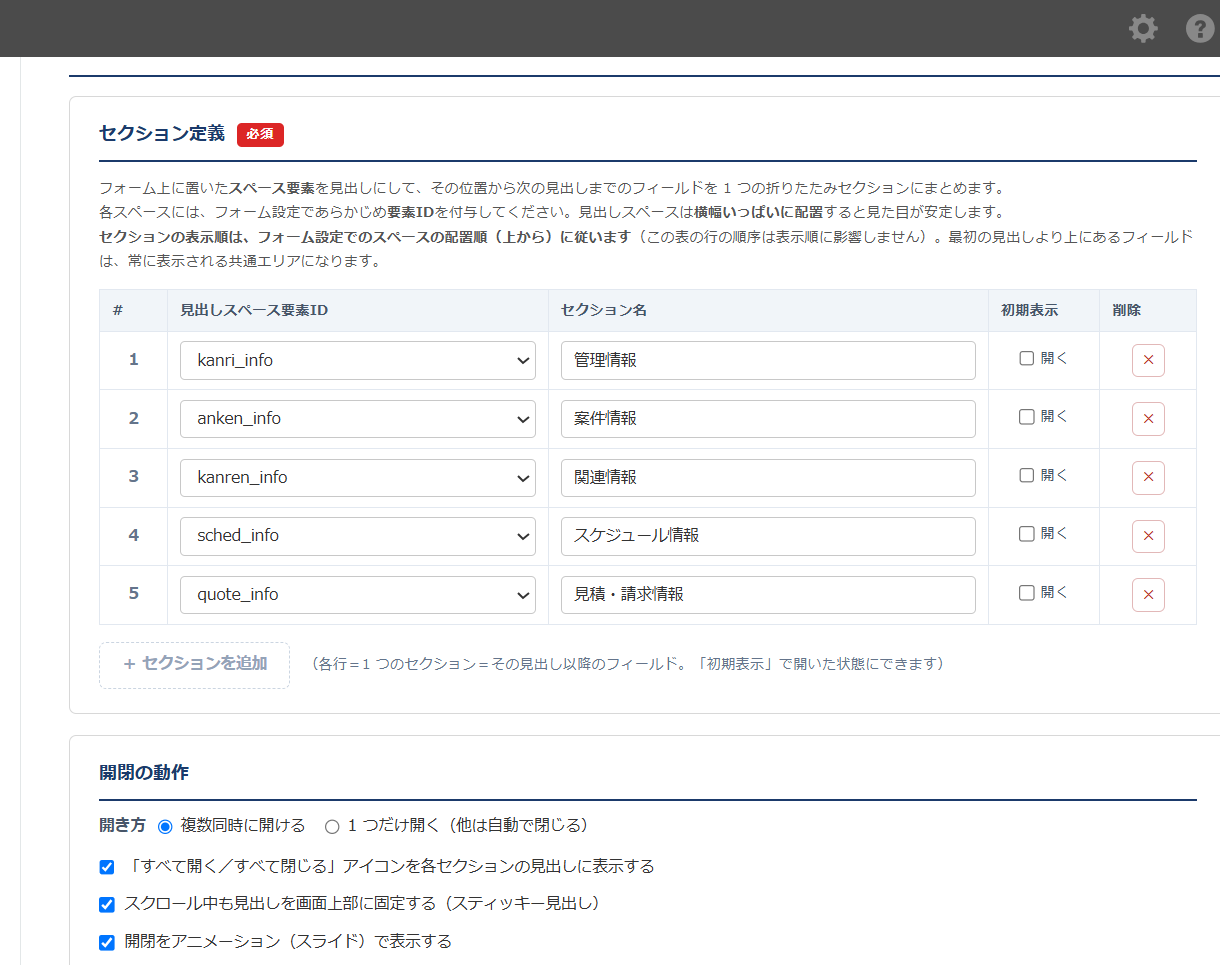
Task: Click the ＋ セクションを追加 button
Action: (194, 665)
